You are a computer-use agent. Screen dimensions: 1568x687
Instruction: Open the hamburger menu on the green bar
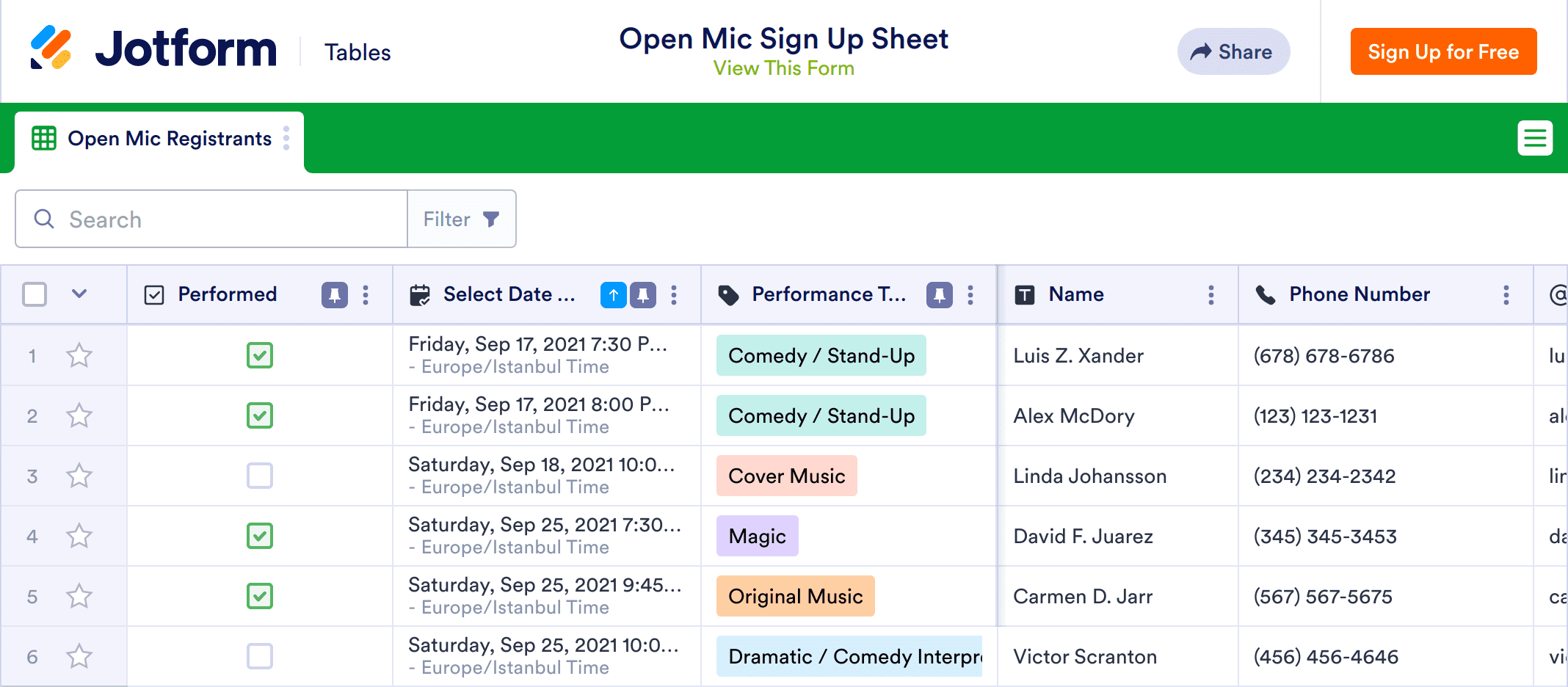tap(1535, 138)
